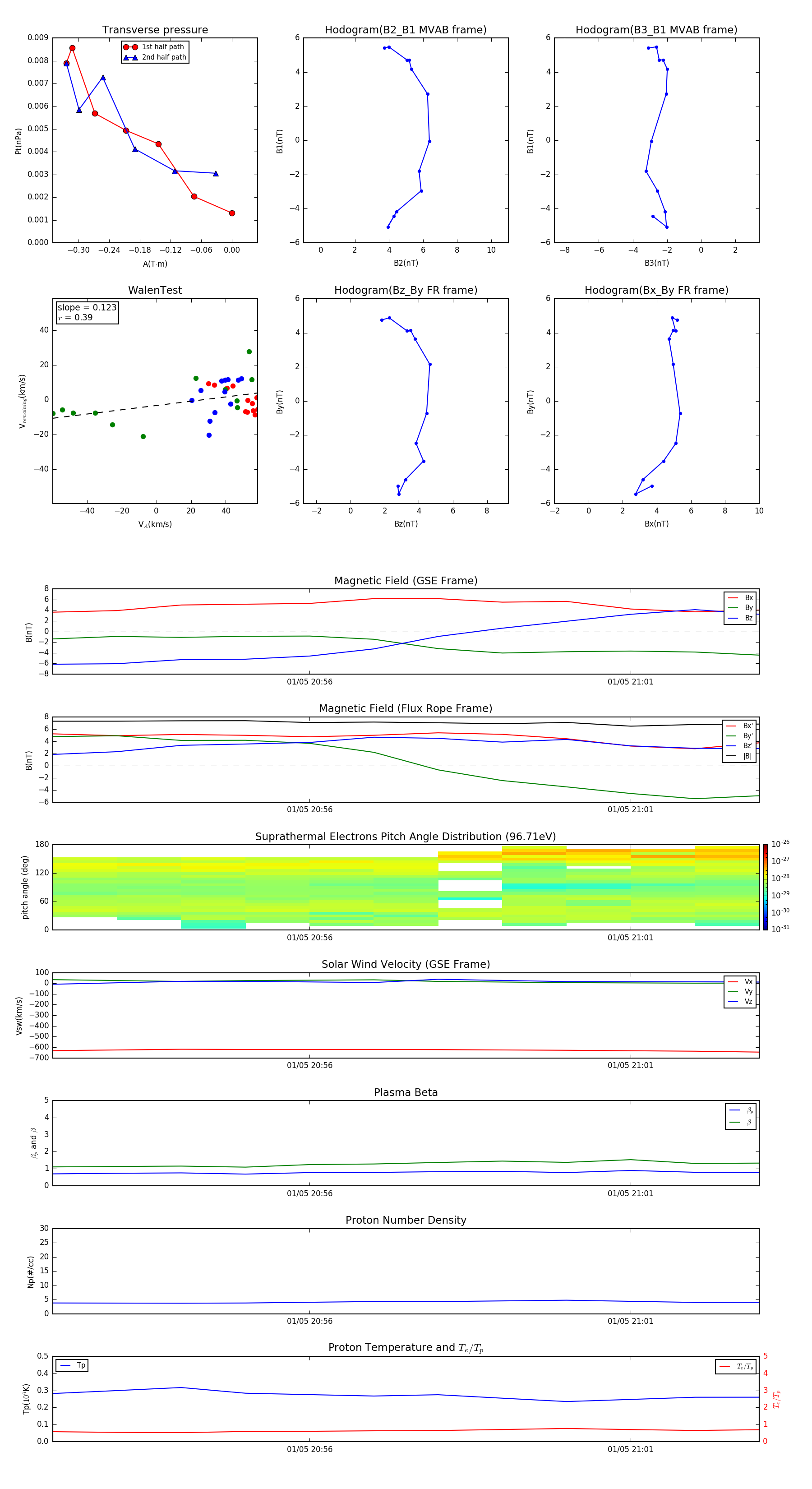Click the 'Pt(nPa)' axis label
812x1489 pixels.
(x=18, y=140)
